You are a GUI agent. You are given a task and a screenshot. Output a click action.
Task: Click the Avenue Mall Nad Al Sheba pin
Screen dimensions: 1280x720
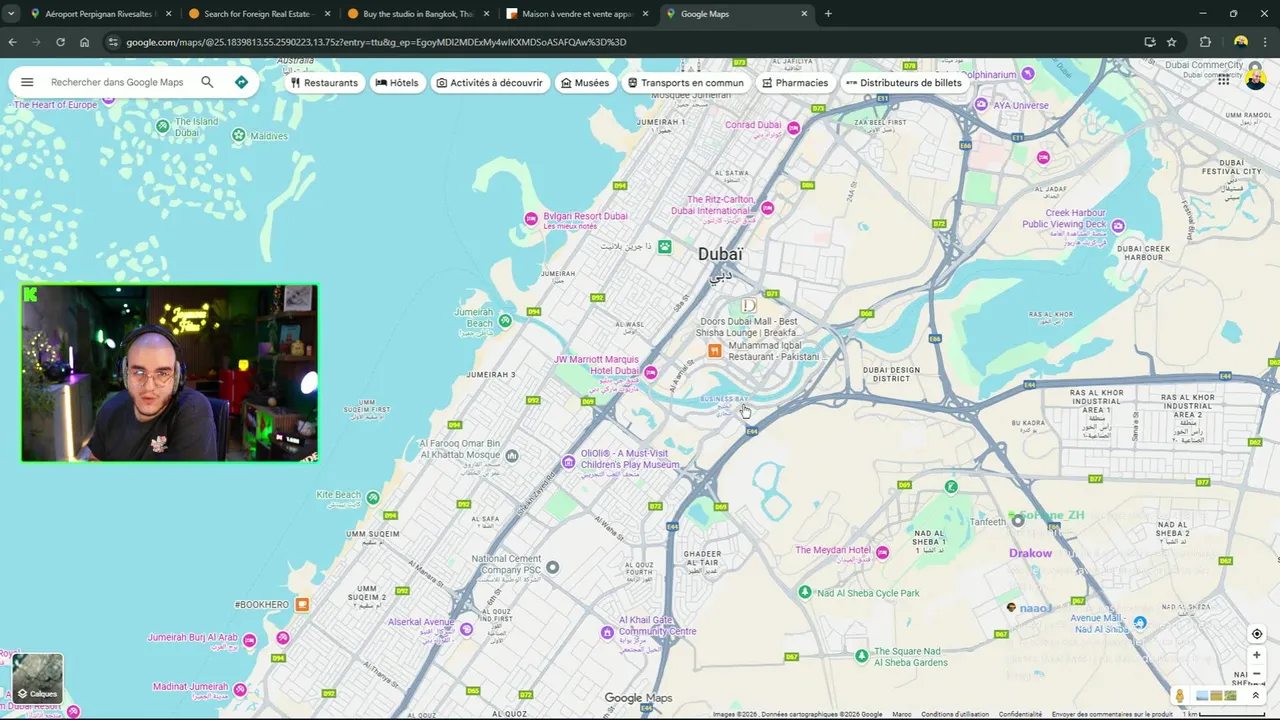[x=1140, y=622]
